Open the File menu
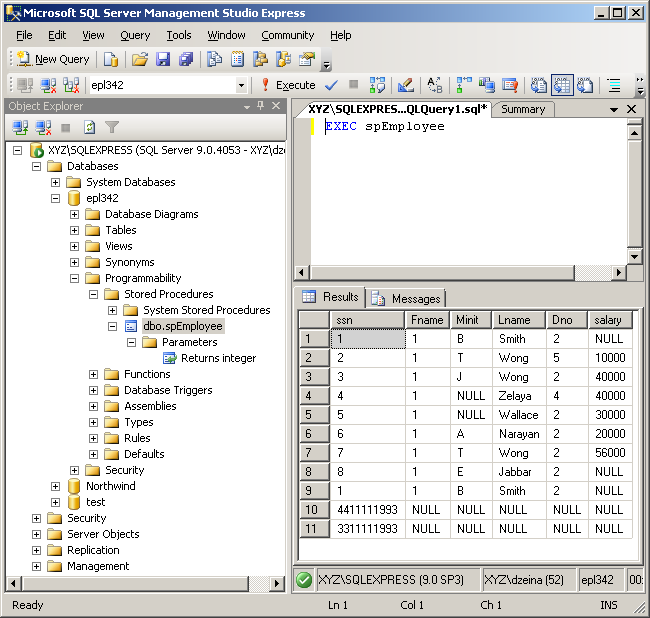The image size is (650, 618). tap(24, 35)
